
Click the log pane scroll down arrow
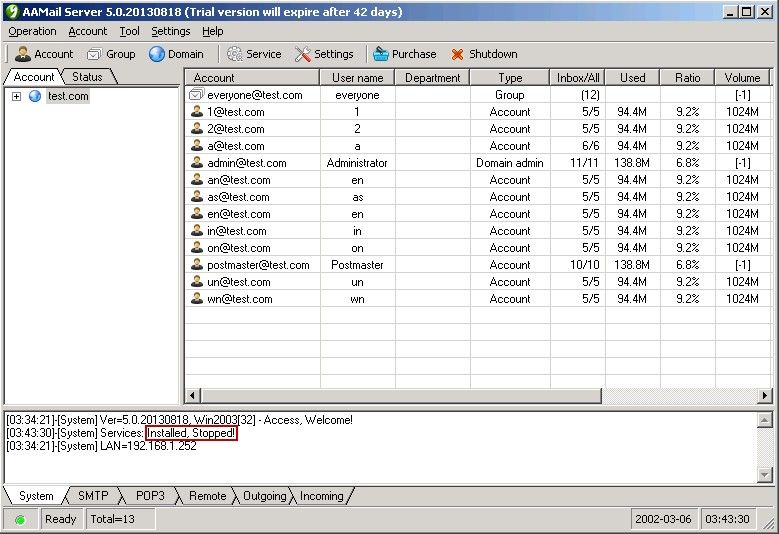point(764,475)
